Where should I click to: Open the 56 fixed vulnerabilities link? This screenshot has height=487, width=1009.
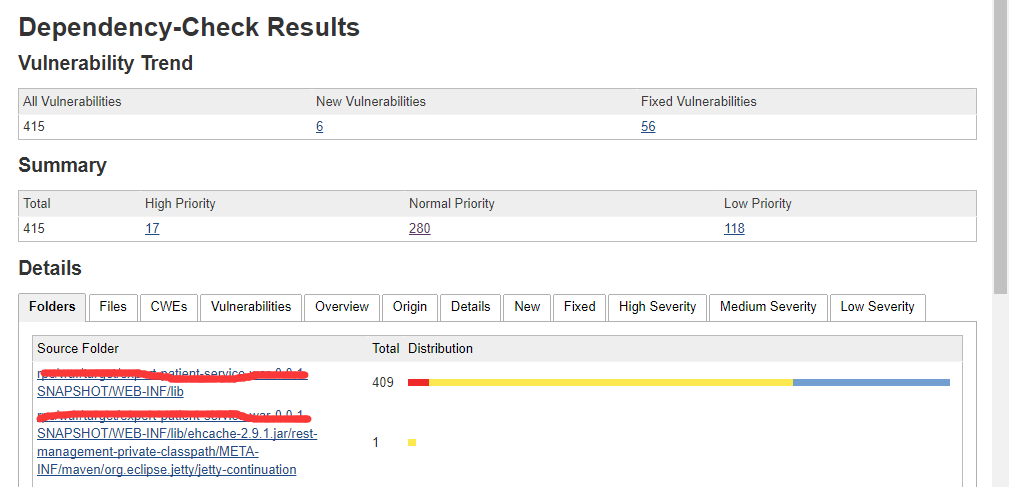click(x=648, y=127)
